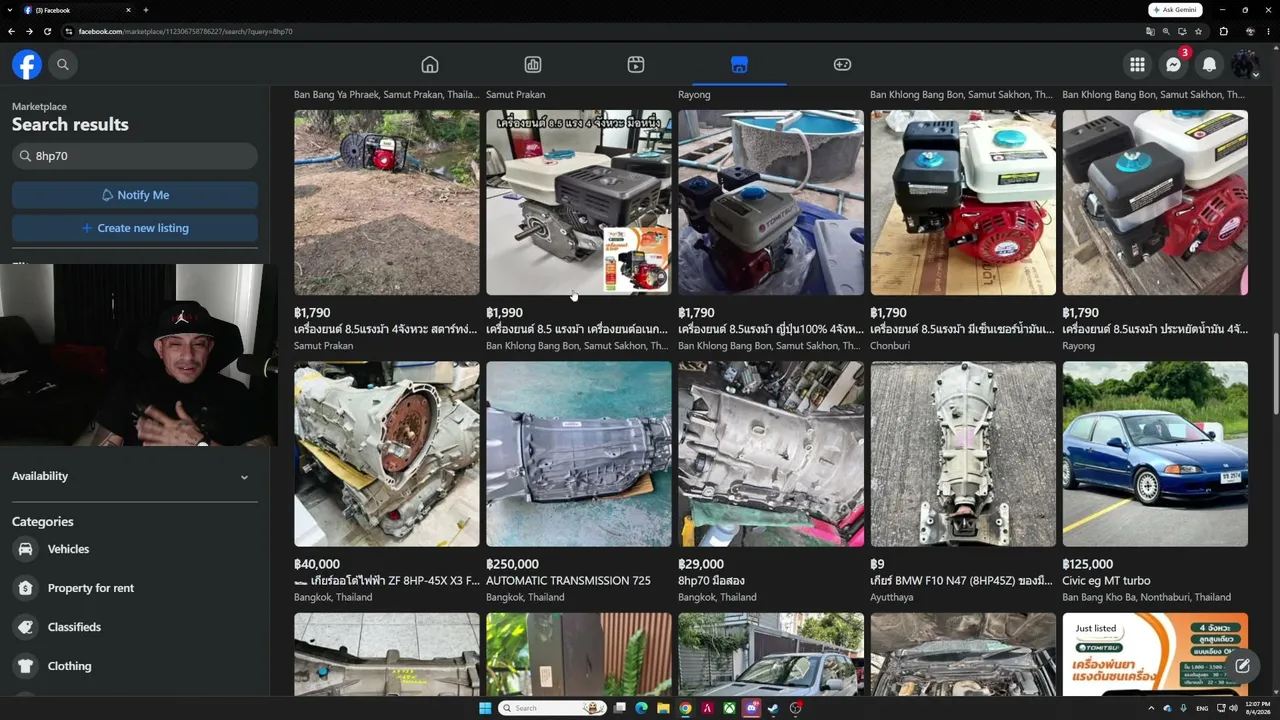
Task: Open the Gaming tab
Action: (842, 65)
